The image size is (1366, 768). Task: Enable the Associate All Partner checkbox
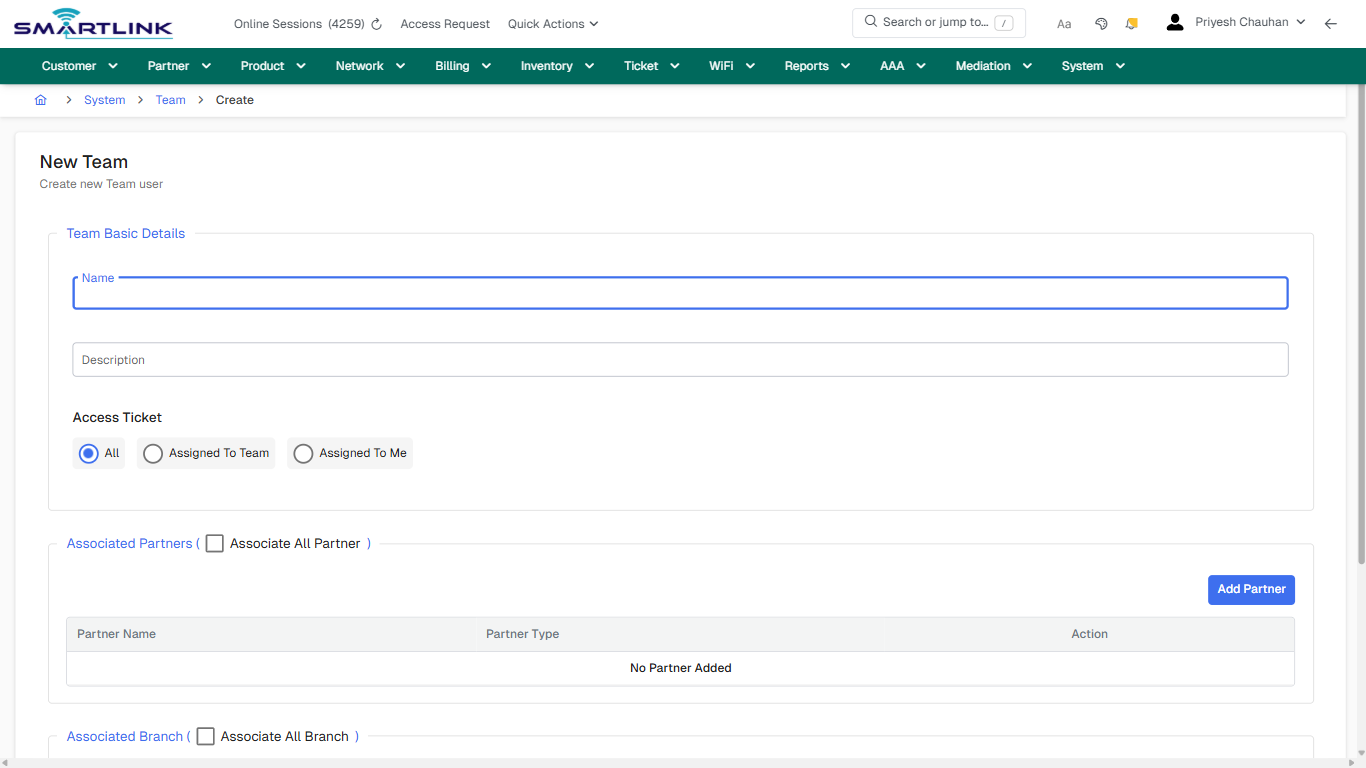click(214, 543)
